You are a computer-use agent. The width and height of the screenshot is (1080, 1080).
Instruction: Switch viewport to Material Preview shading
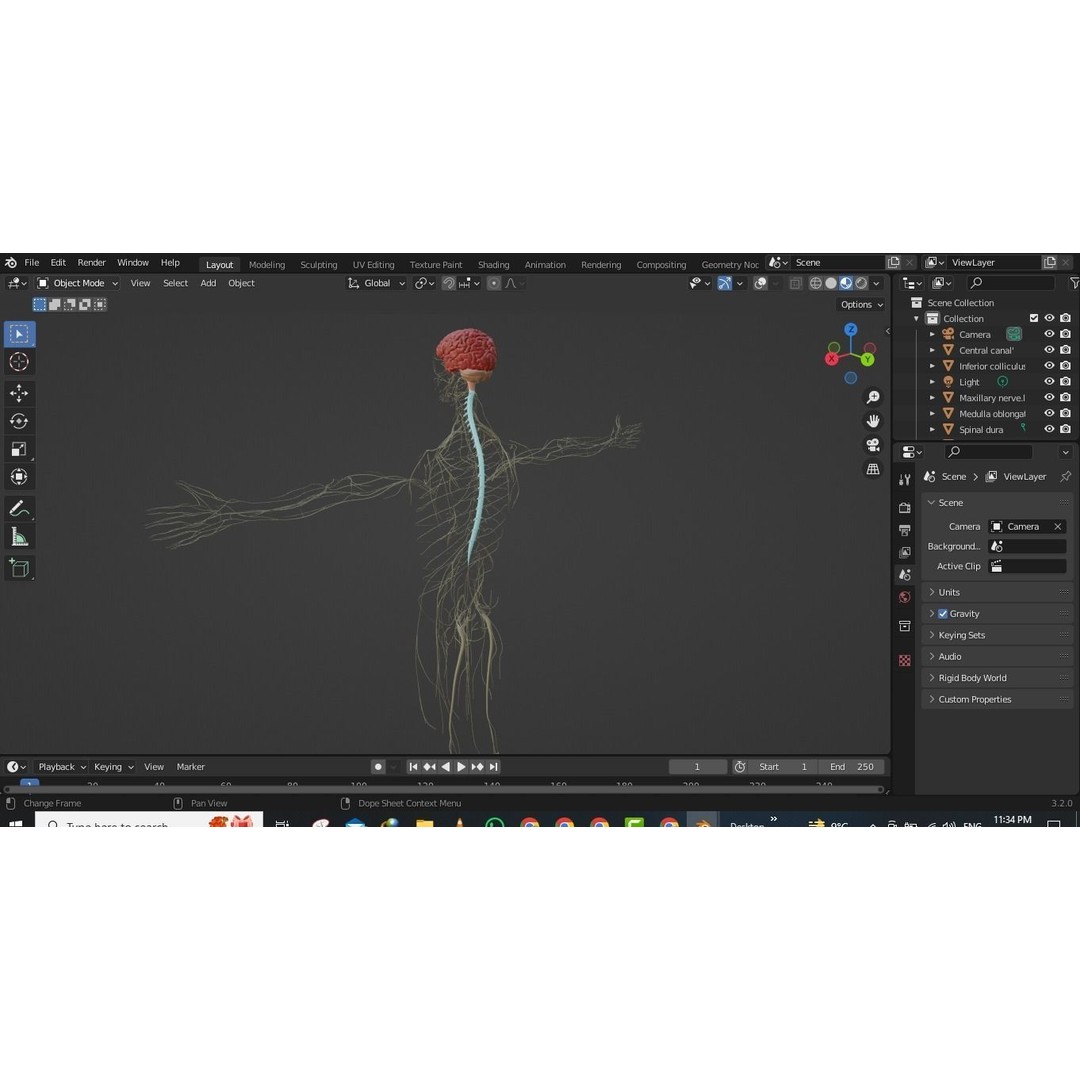point(844,283)
